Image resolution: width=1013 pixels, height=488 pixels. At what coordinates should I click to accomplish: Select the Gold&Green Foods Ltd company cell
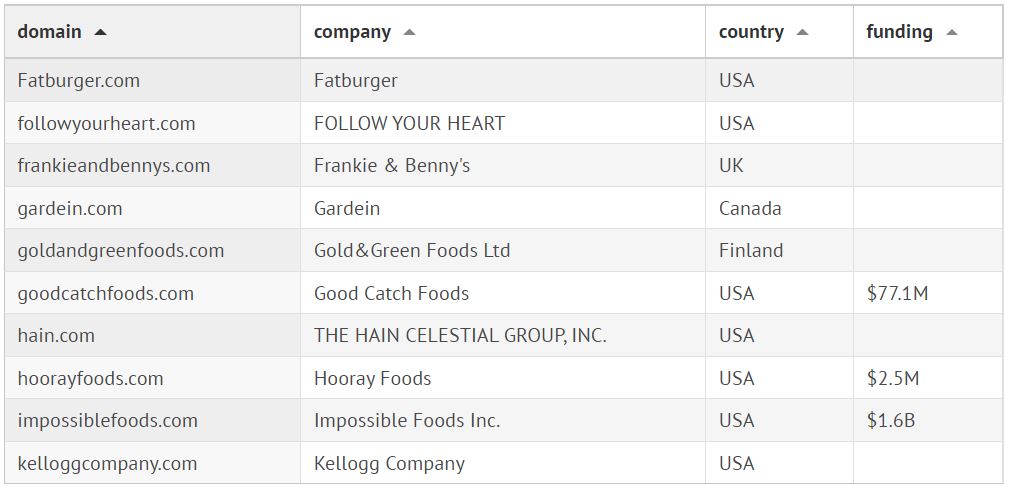click(x=412, y=250)
